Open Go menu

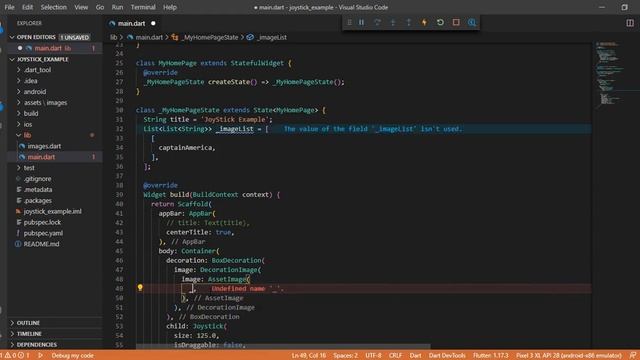[100, 7]
